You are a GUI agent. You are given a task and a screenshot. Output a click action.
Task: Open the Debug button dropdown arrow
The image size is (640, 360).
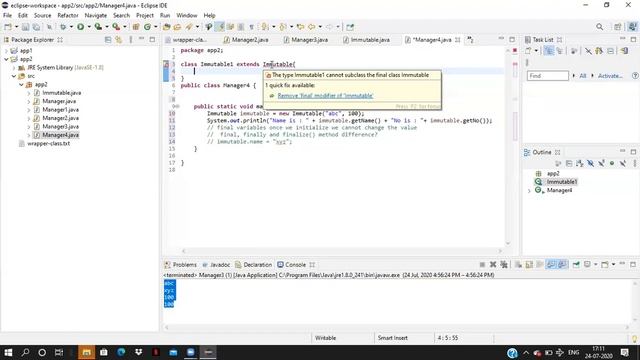(71, 27)
